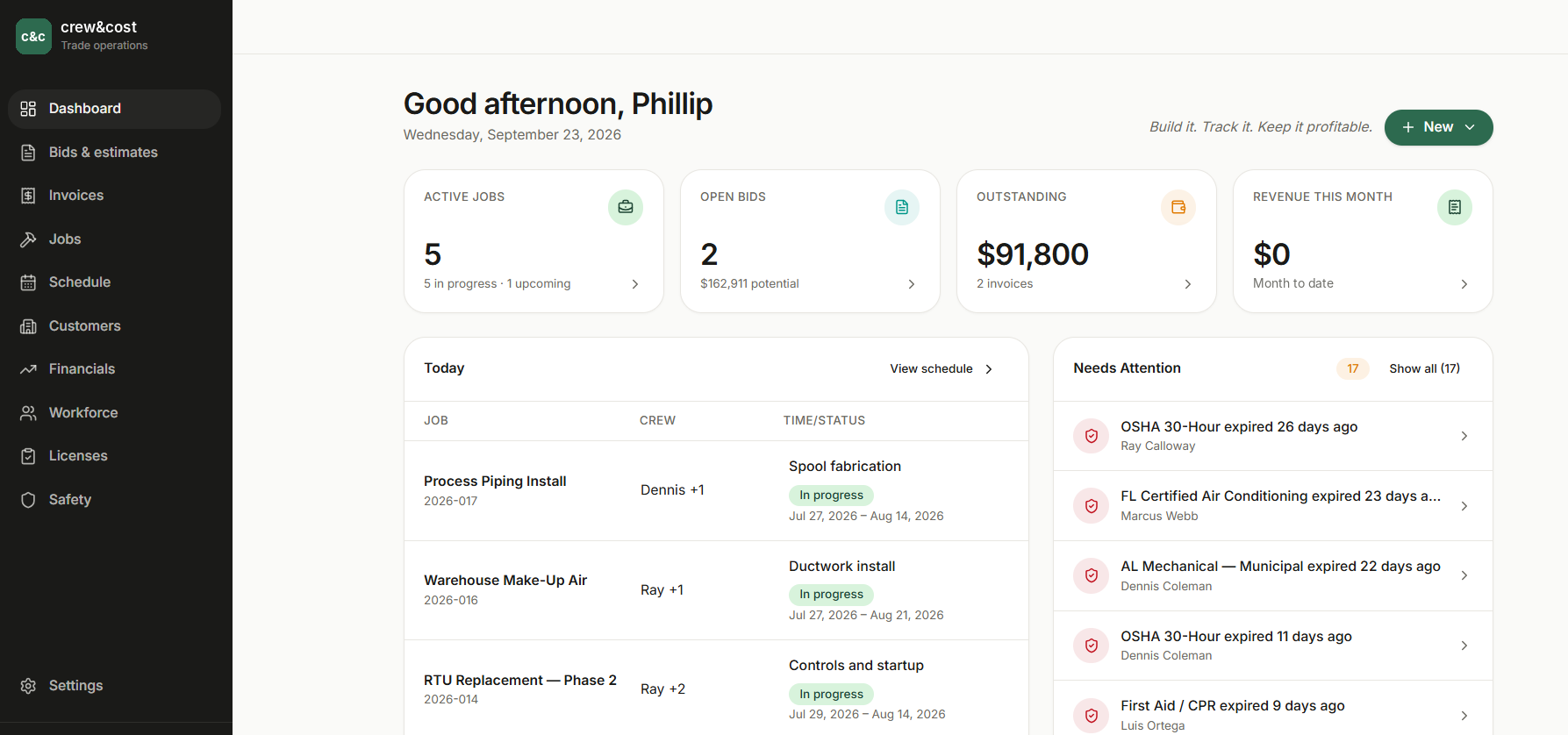Image resolution: width=1568 pixels, height=735 pixels.
Task: Click the $162,911 potential text
Action: click(x=749, y=284)
